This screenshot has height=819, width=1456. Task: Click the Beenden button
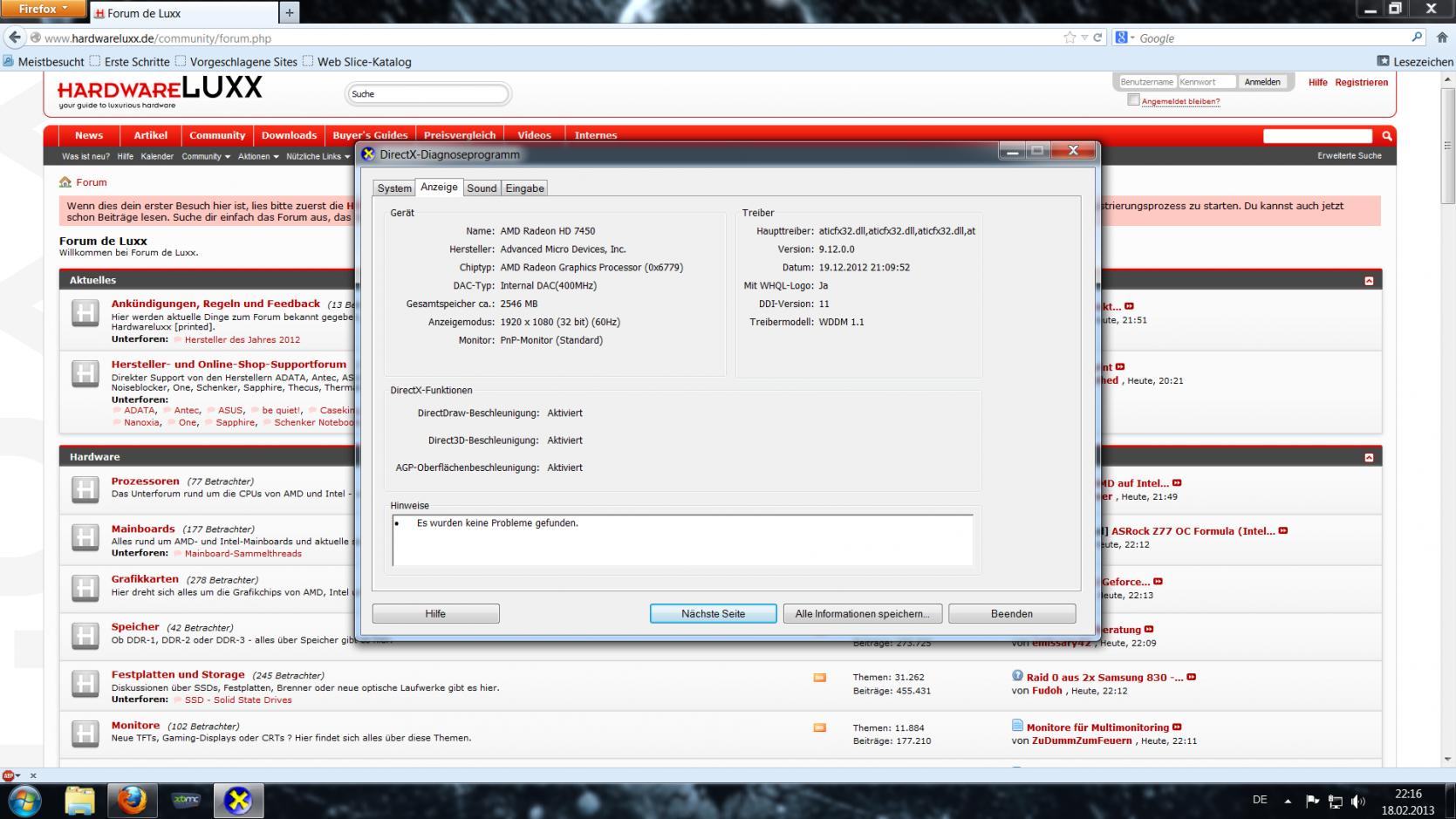[1012, 614]
